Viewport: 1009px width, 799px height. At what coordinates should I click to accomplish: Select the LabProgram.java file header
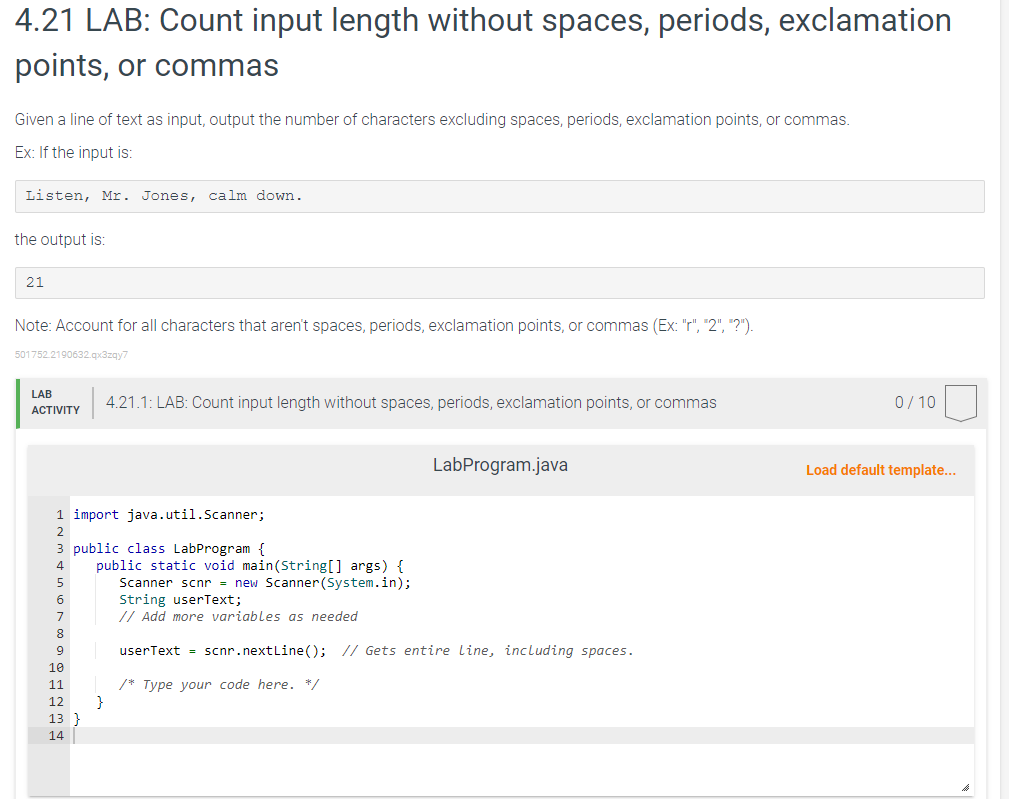point(500,464)
